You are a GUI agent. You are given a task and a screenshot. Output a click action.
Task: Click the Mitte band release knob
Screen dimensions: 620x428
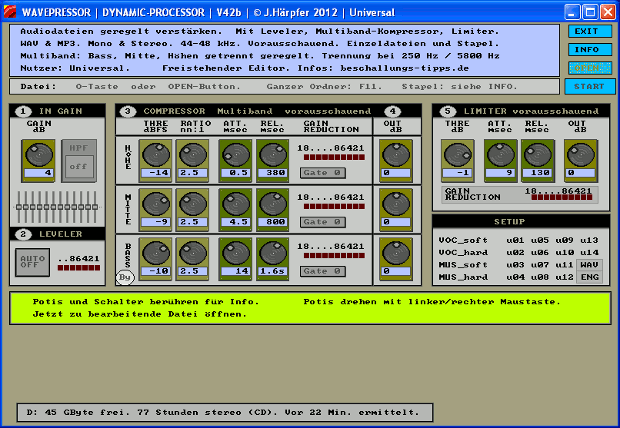(273, 204)
